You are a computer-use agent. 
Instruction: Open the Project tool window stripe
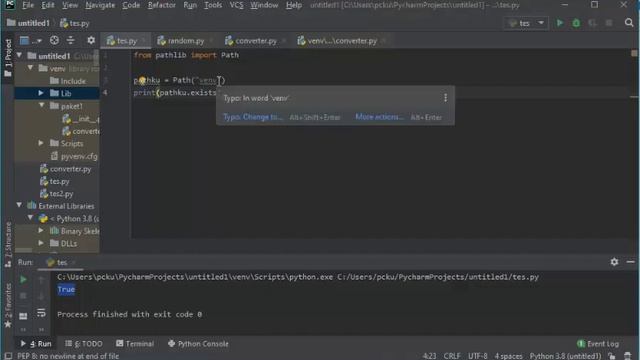coord(8,58)
